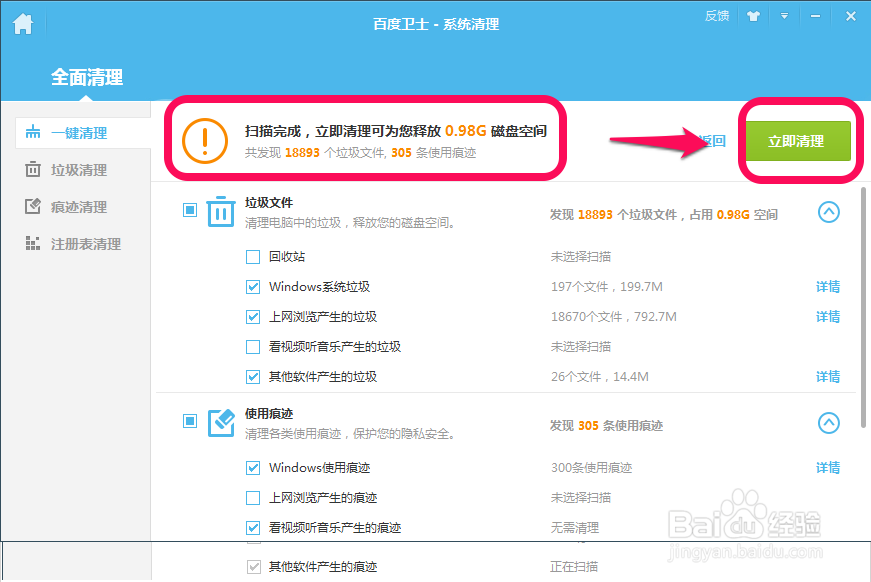Click the orange exclamation warning icon
The height and width of the screenshot is (582, 871).
[x=205, y=141]
